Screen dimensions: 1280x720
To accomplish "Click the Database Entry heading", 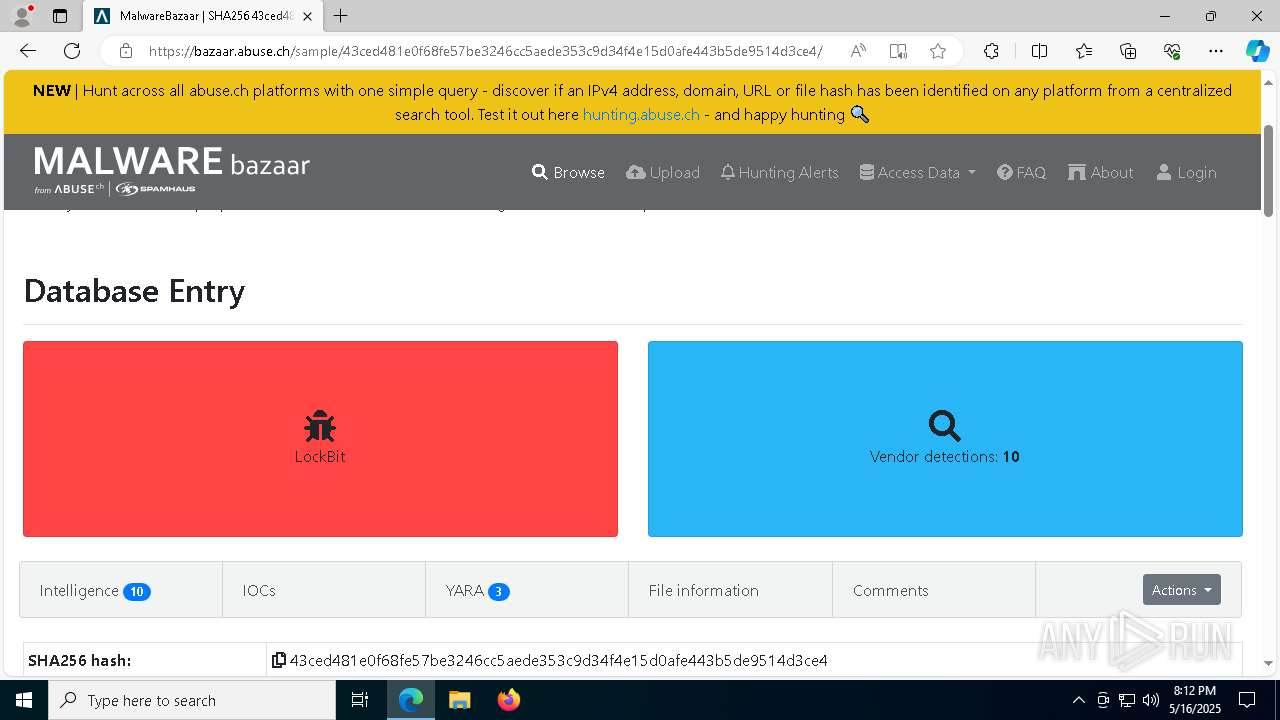I will pyautogui.click(x=134, y=291).
